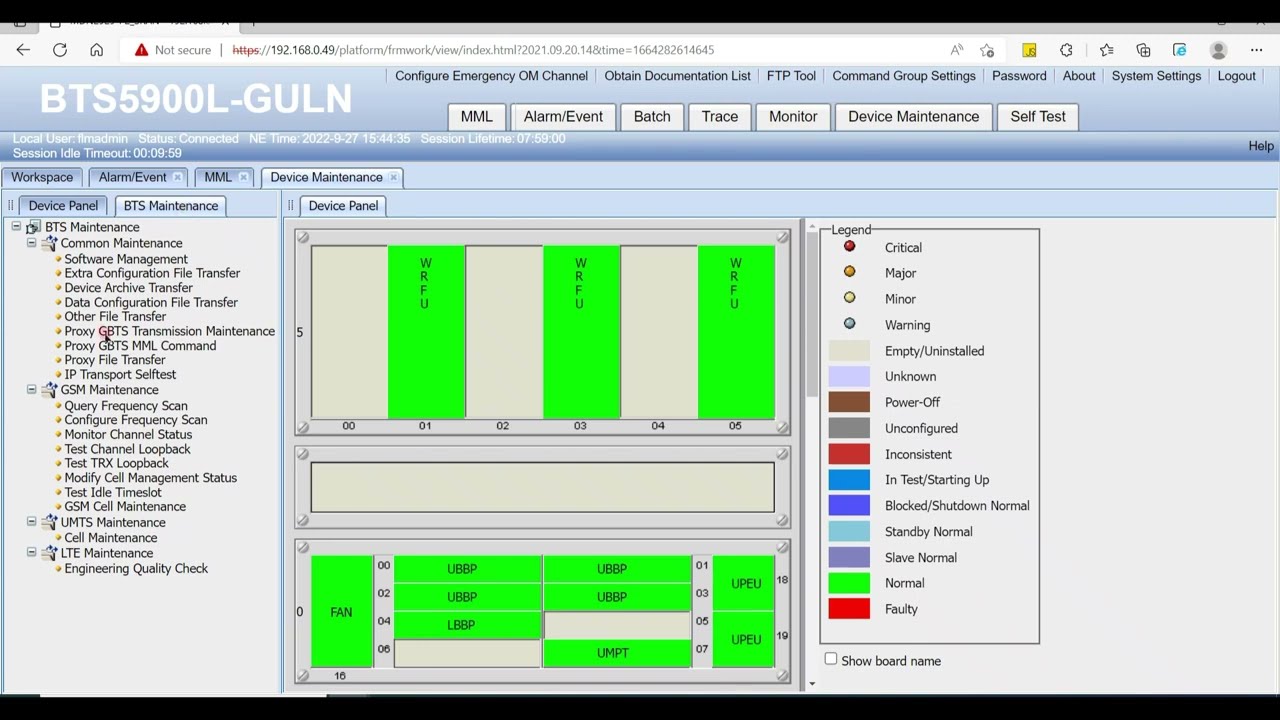Reload the page with the refresh icon
Screen dimensions: 1280x720
point(60,50)
